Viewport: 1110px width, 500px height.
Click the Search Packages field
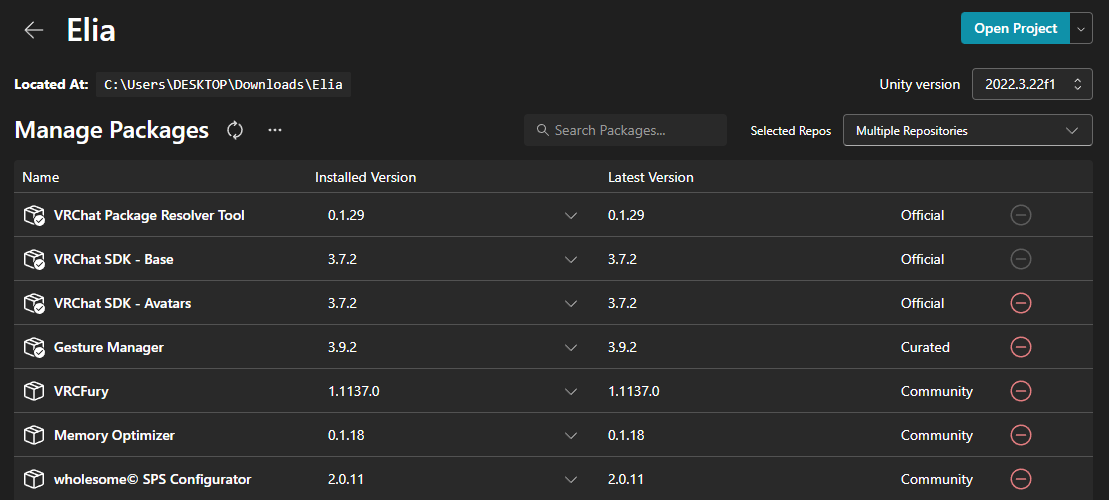click(625, 130)
